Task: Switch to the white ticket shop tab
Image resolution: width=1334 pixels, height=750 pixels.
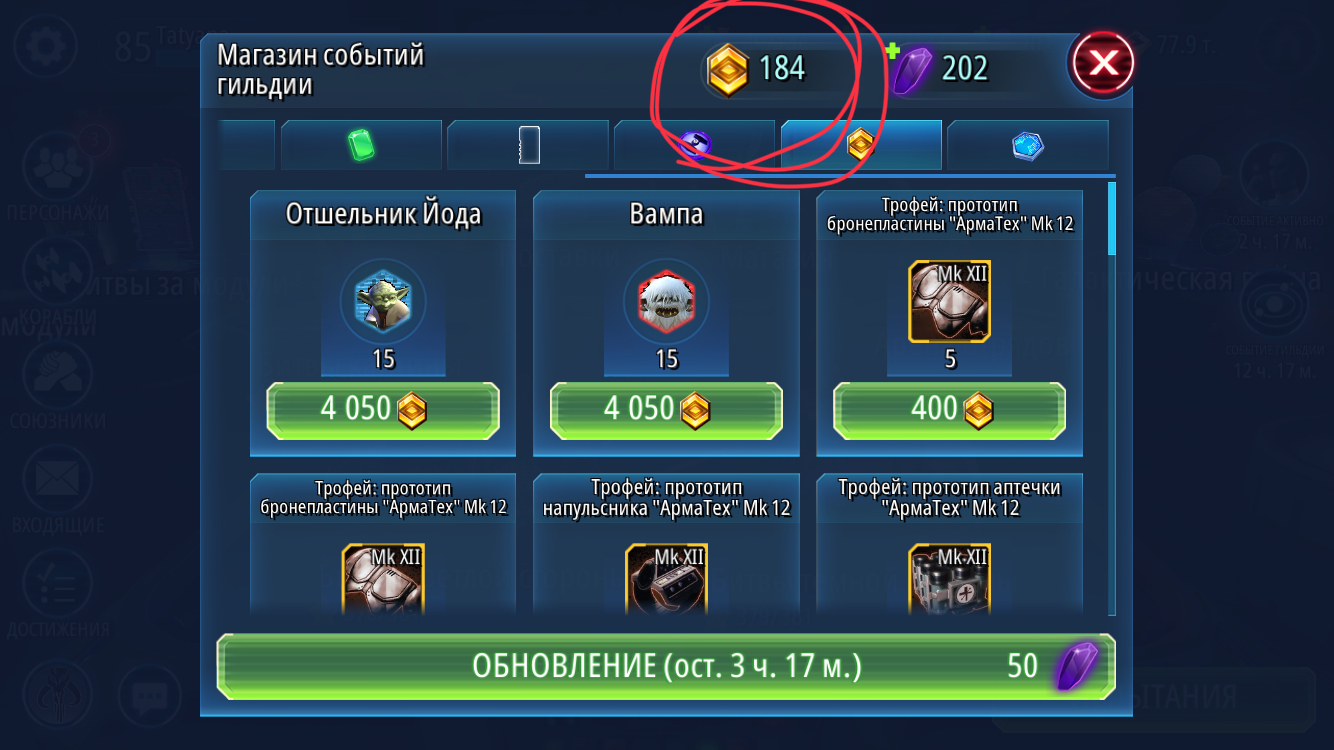Action: pyautogui.click(x=528, y=145)
